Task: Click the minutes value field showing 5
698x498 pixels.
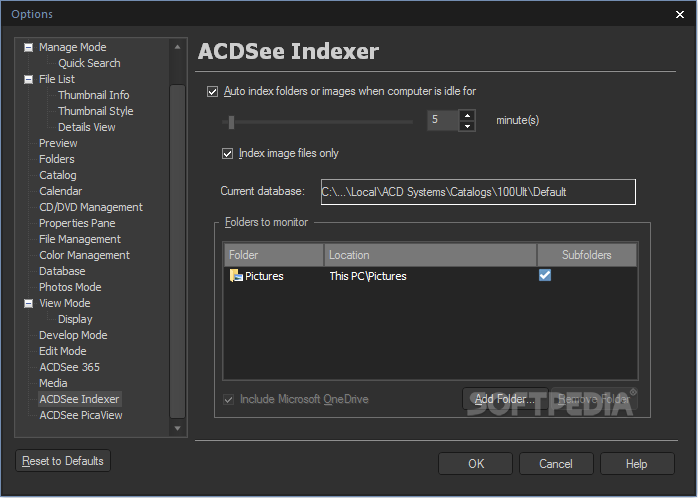Action: (443, 120)
